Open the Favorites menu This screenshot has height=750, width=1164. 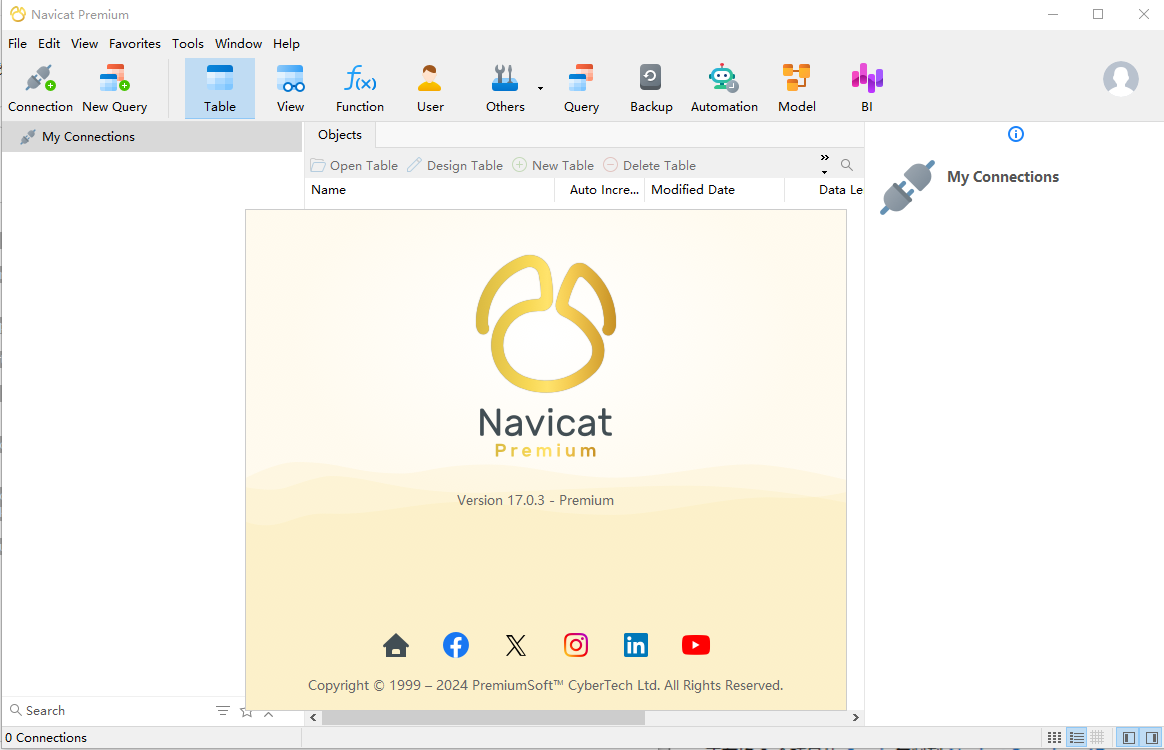click(x=134, y=43)
